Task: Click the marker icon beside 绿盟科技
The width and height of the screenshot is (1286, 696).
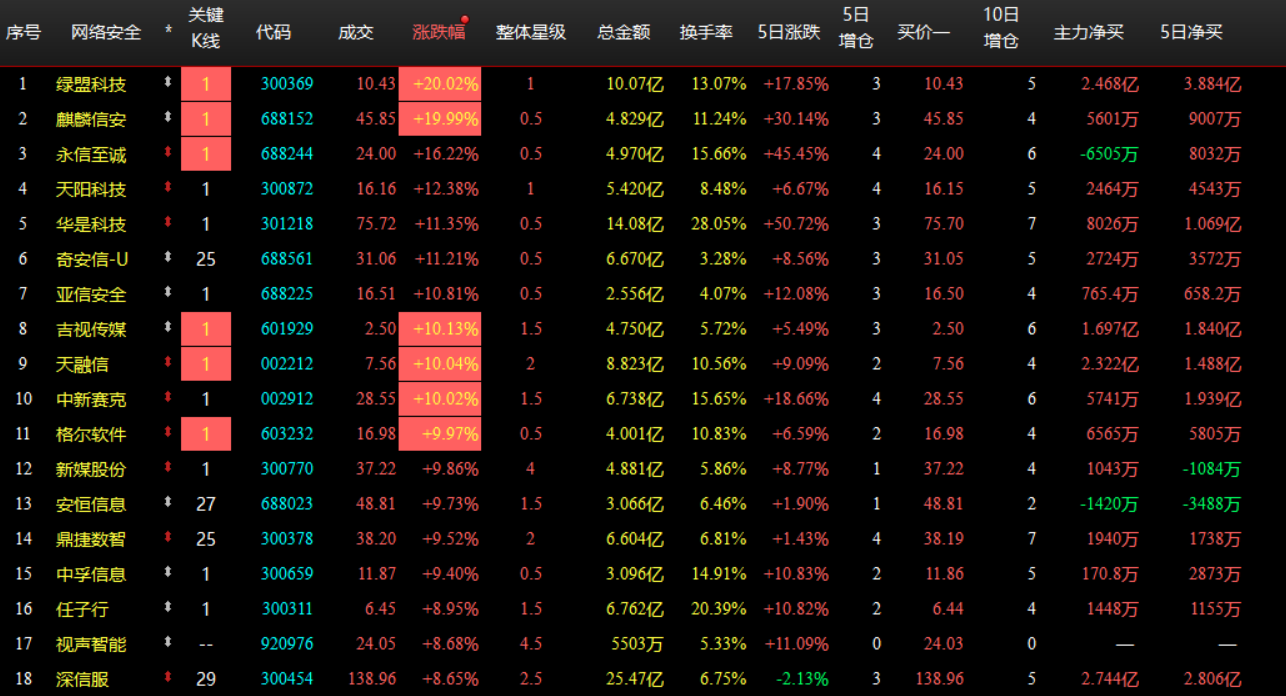Action: [x=168, y=83]
